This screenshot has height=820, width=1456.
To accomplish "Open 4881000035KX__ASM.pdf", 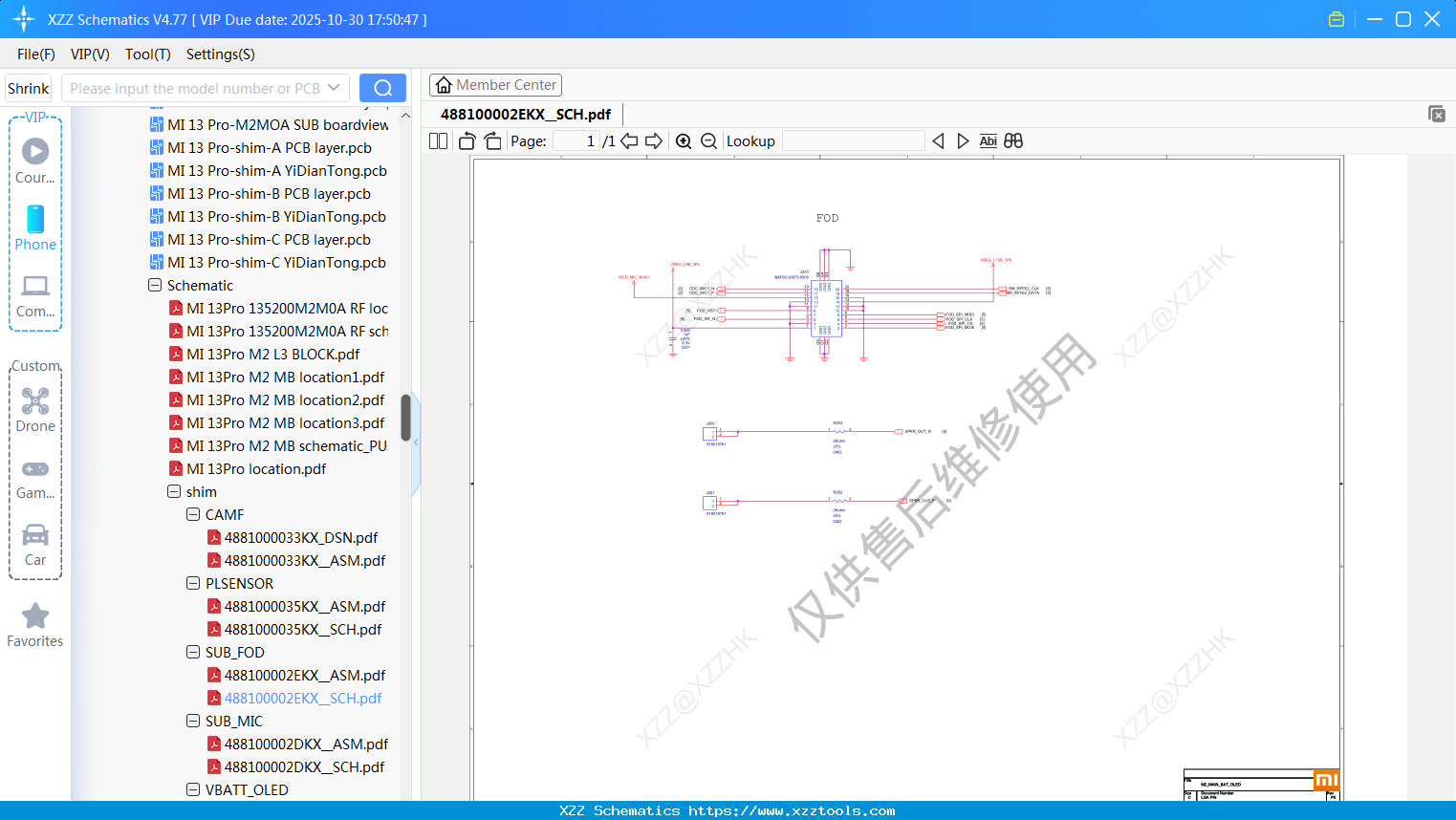I will coord(296,606).
